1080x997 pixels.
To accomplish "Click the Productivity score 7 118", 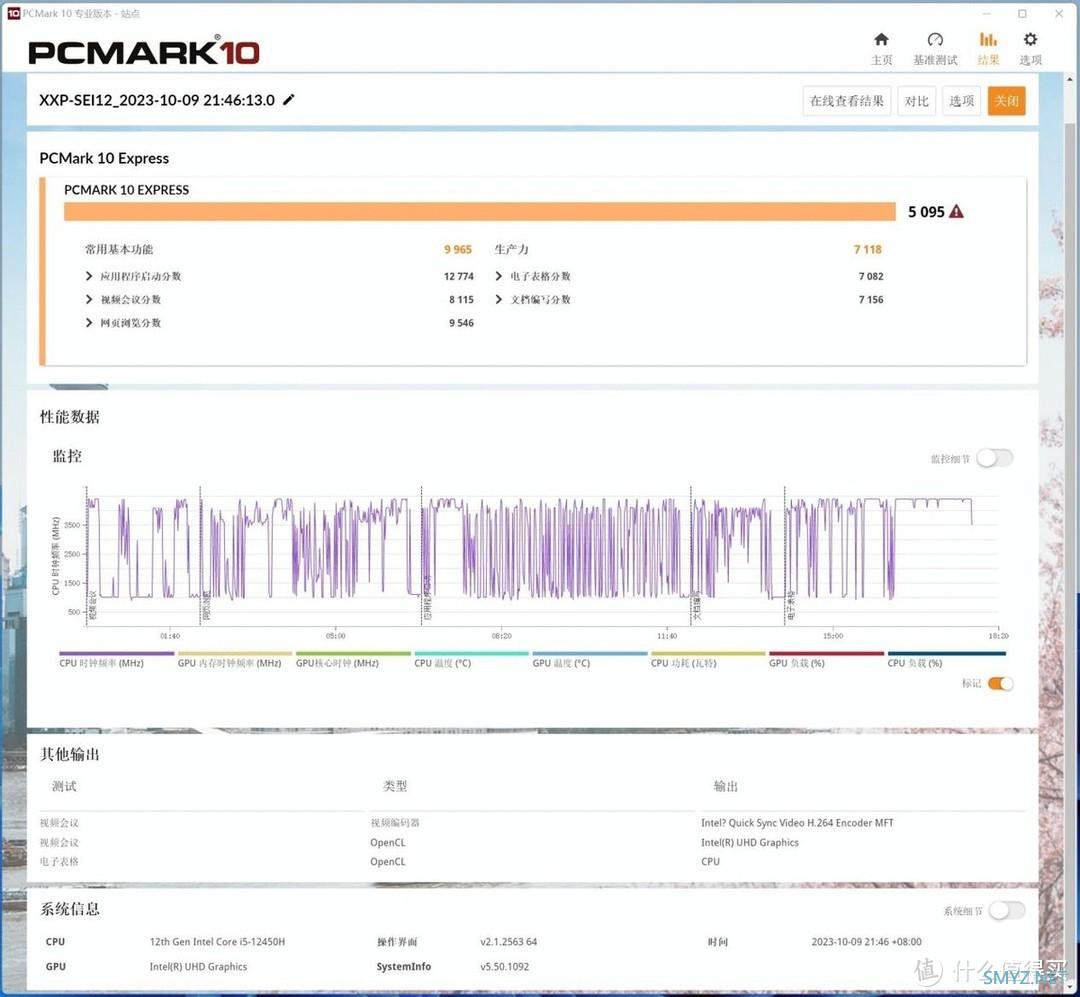I will pyautogui.click(x=868, y=249).
